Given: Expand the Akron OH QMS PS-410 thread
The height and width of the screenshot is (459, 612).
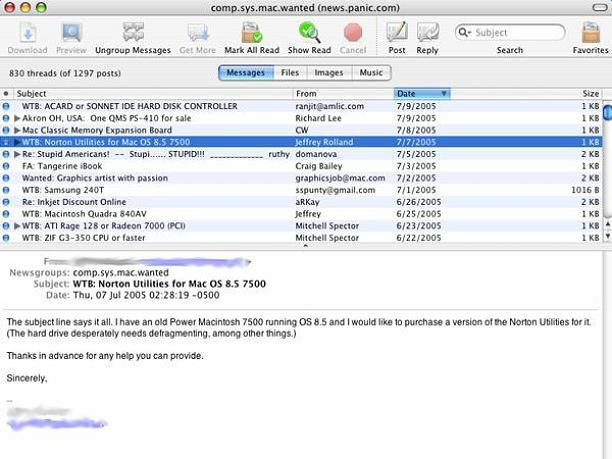Looking at the screenshot, I should [x=17, y=118].
